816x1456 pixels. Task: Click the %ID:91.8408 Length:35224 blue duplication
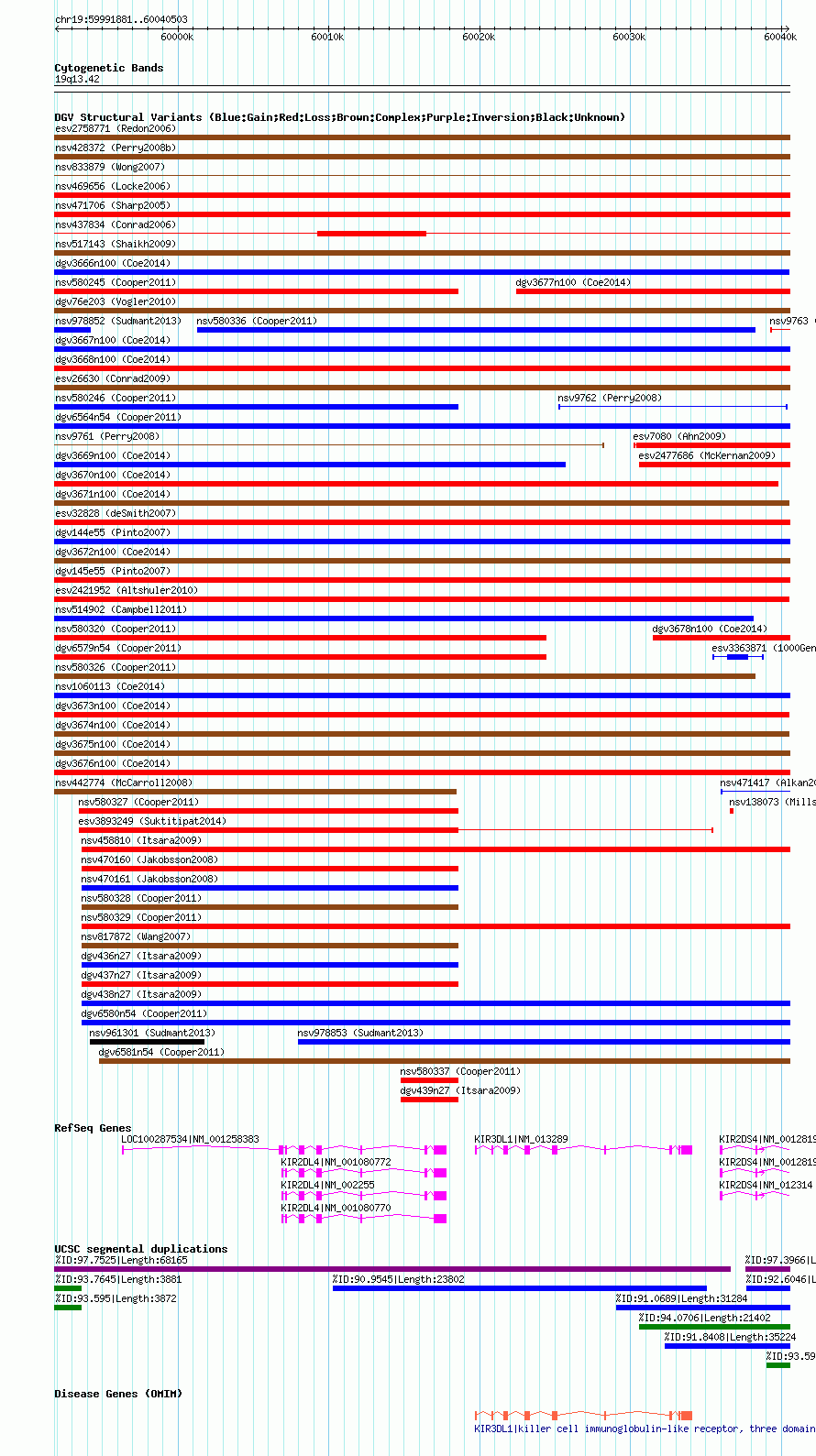tap(727, 1346)
